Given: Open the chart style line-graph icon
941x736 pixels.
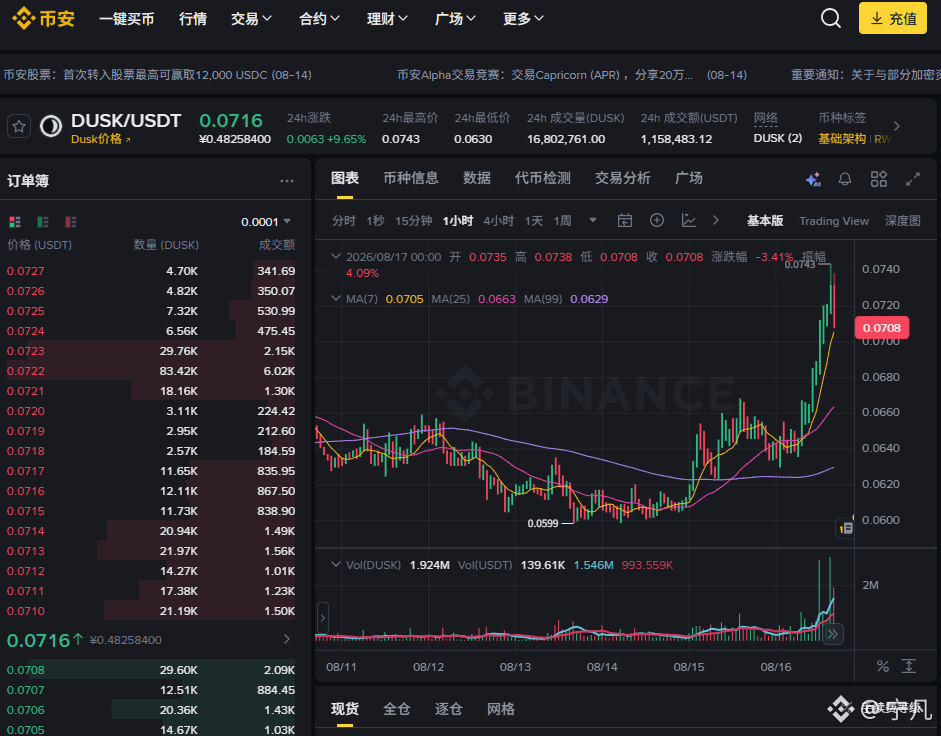Looking at the screenshot, I should [x=689, y=220].
